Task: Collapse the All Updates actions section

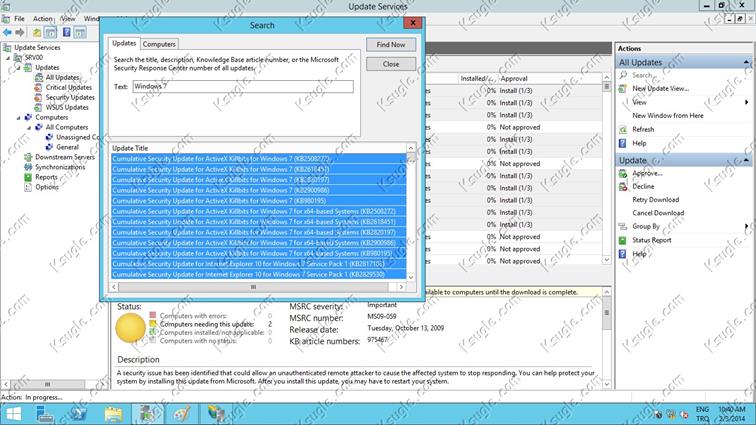Action: click(x=746, y=62)
